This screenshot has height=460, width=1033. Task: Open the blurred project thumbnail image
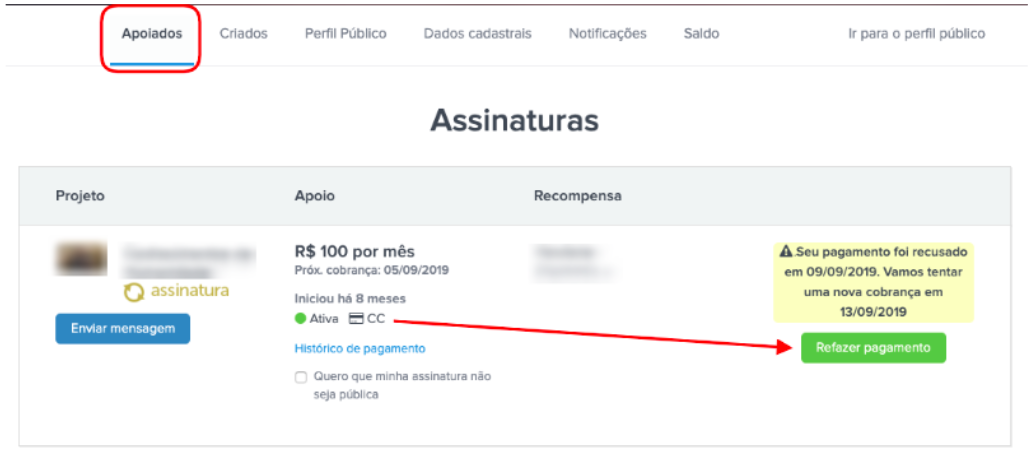tap(81, 258)
